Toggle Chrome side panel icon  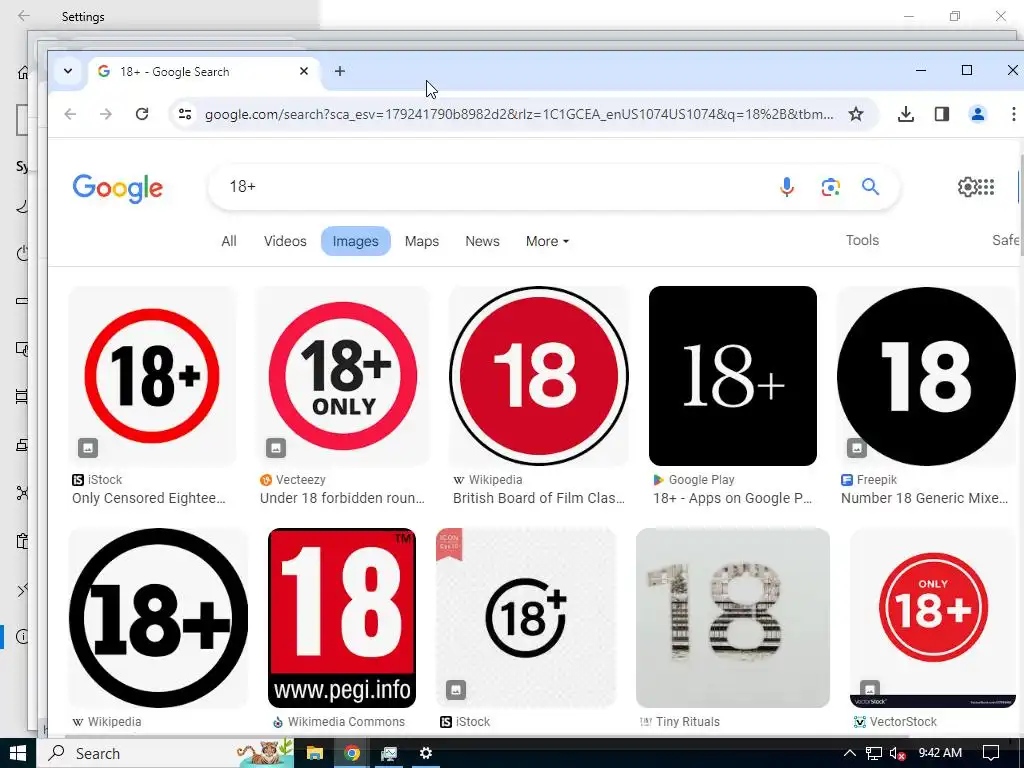tap(942, 114)
